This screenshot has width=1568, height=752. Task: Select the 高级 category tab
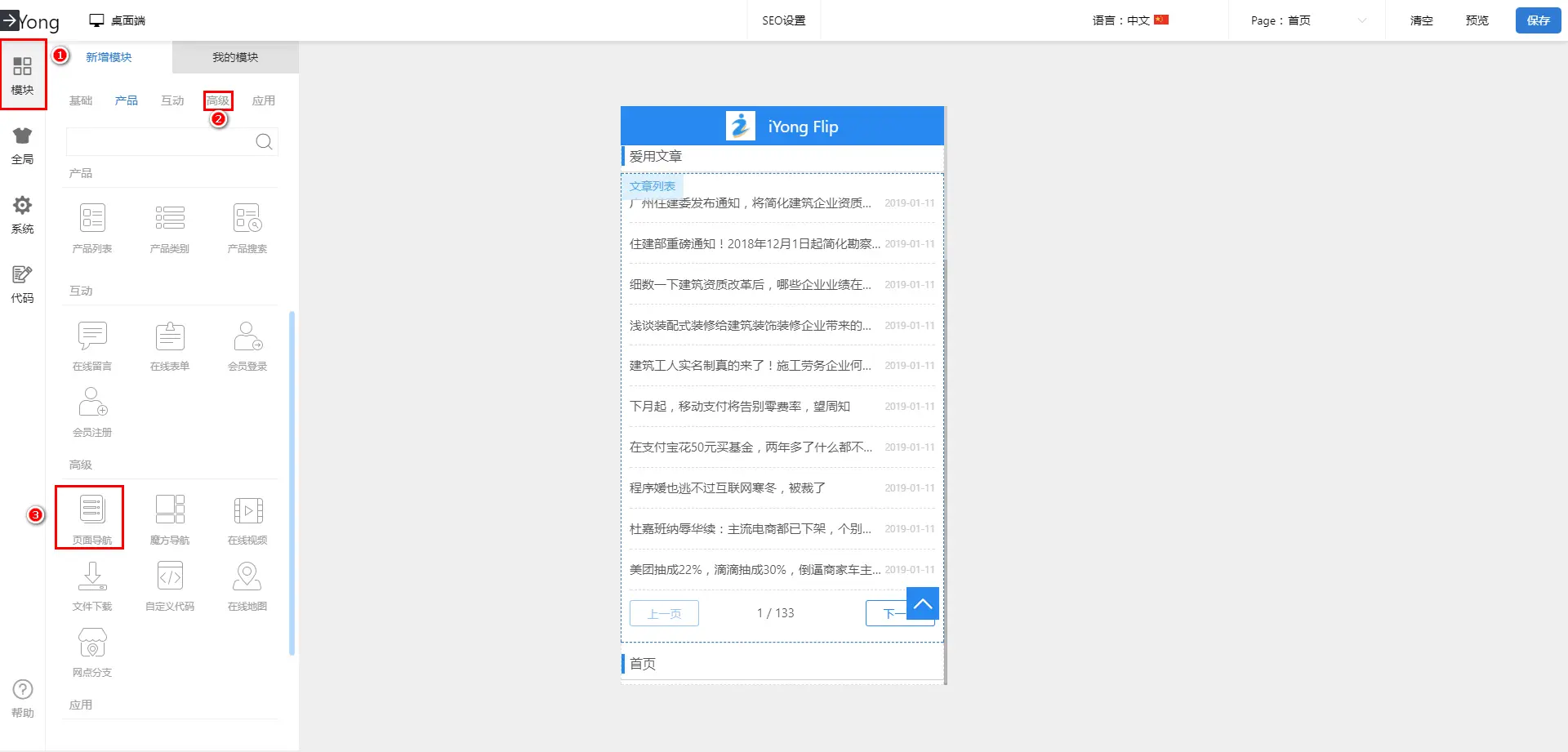(218, 100)
